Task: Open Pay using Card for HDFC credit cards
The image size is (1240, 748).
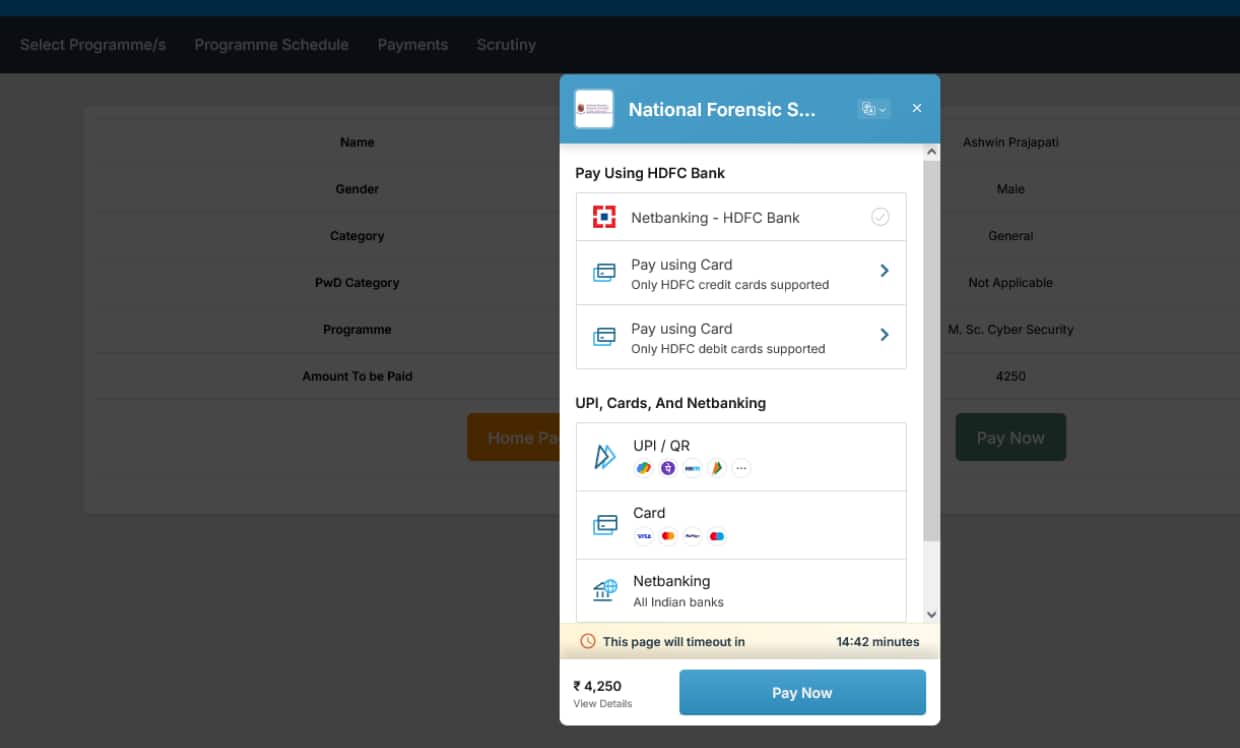Action: (x=741, y=273)
